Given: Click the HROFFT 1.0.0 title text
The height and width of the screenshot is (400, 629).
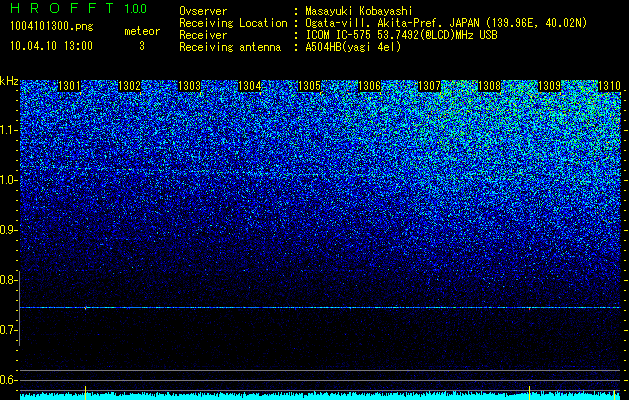Looking at the screenshot, I should [x=78, y=8].
